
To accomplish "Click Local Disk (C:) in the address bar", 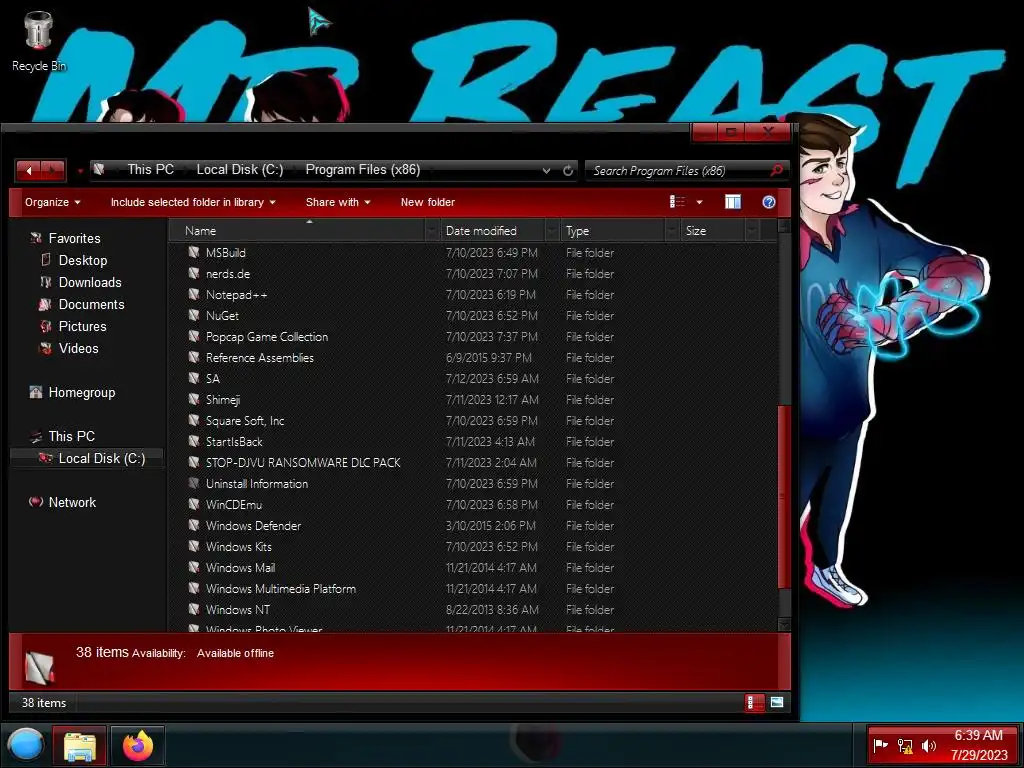I will tap(240, 170).
